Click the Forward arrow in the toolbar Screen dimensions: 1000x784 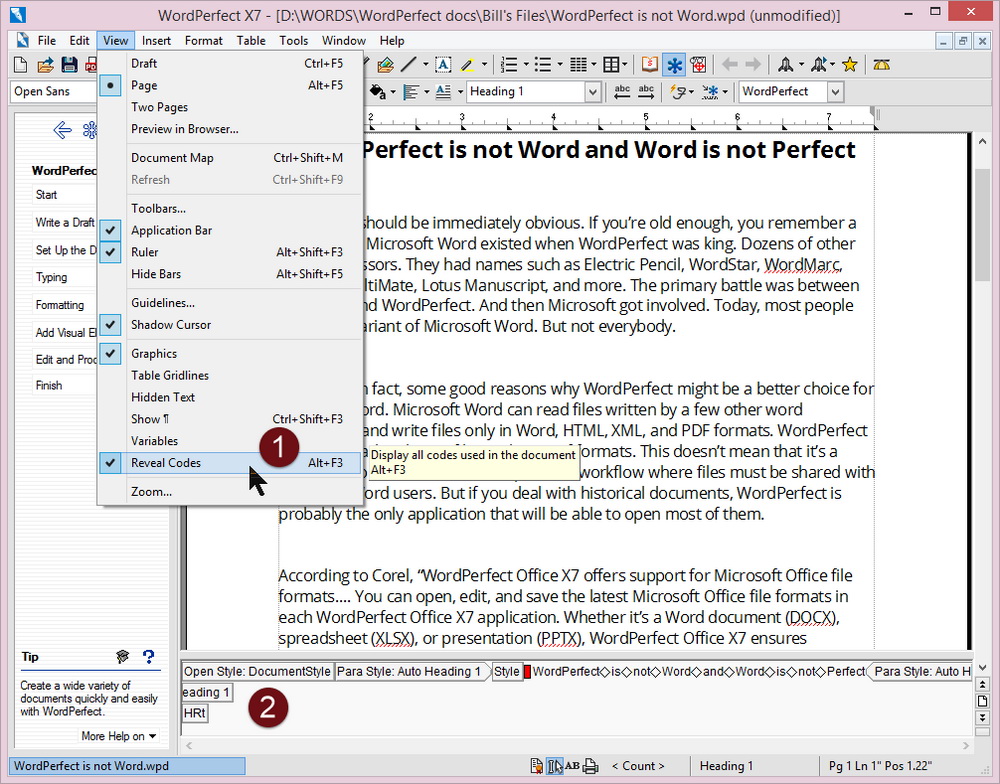pos(753,64)
